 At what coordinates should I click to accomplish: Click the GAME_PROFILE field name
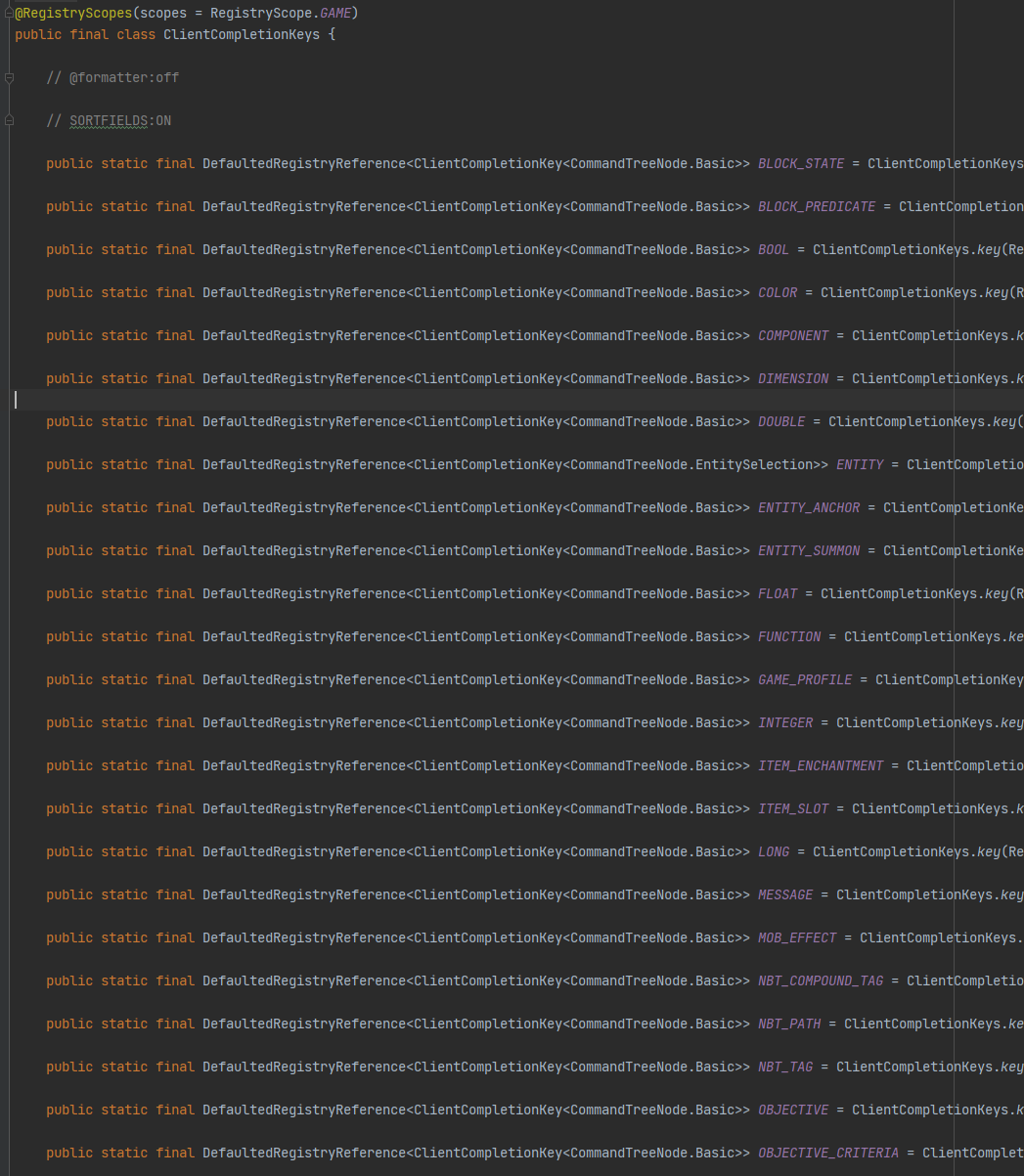click(804, 679)
